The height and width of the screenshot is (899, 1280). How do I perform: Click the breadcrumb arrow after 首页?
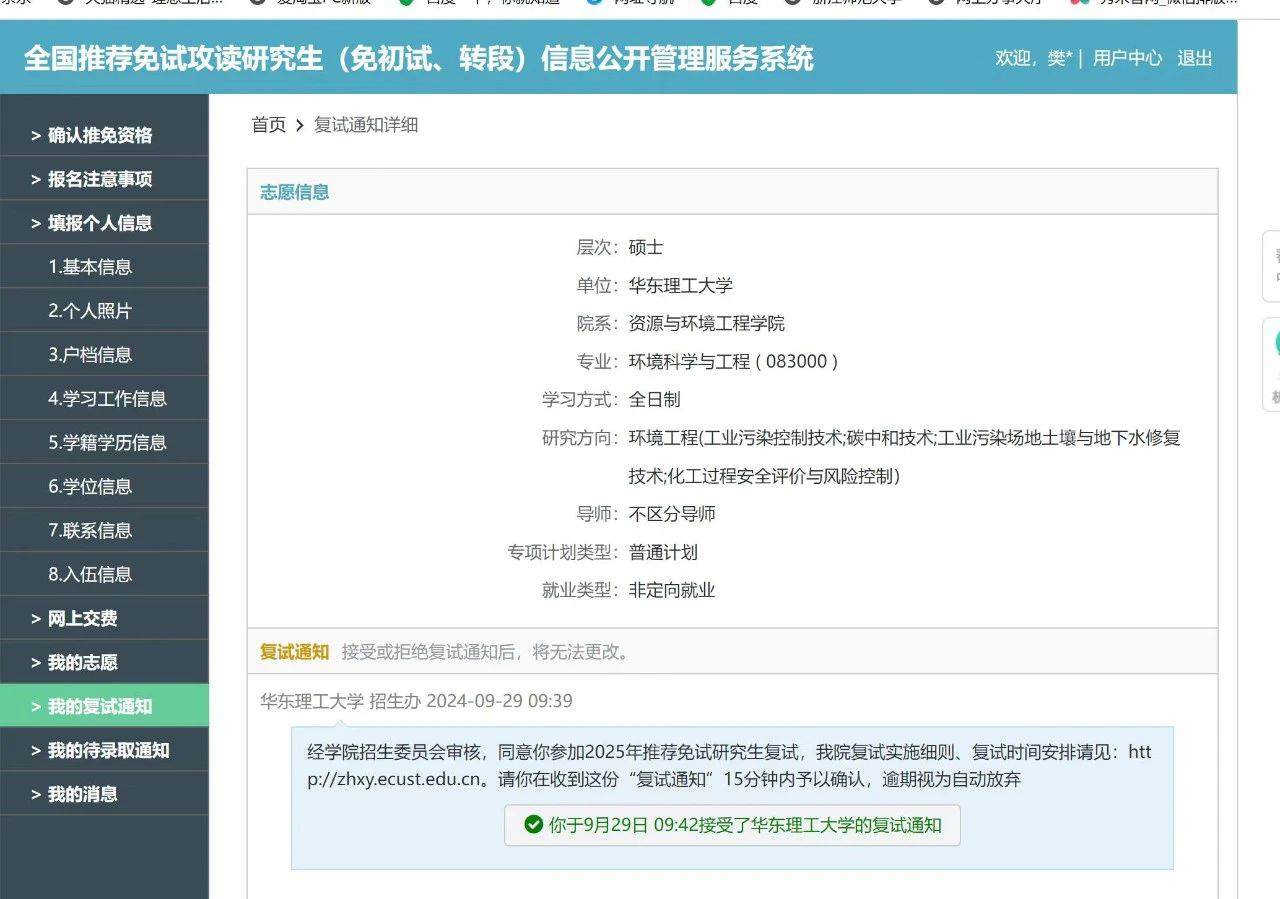click(x=299, y=125)
